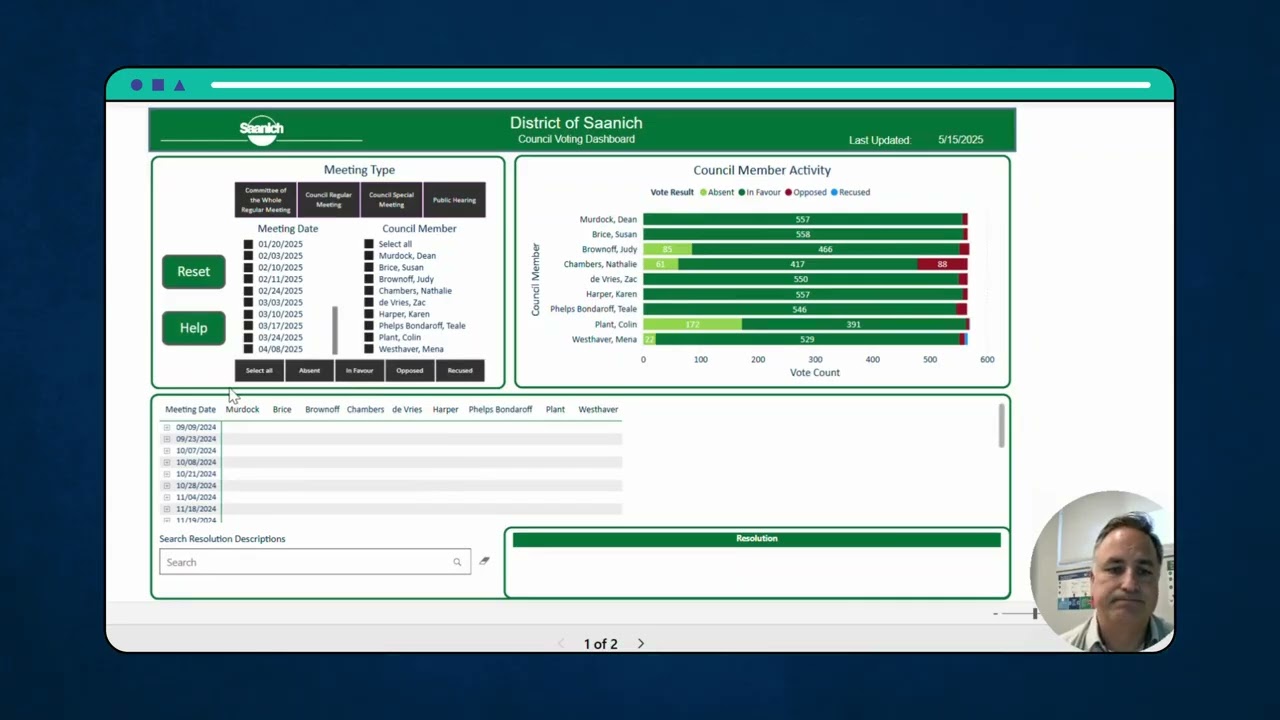Click the search magnifier icon
The height and width of the screenshot is (720, 1280).
pos(457,562)
